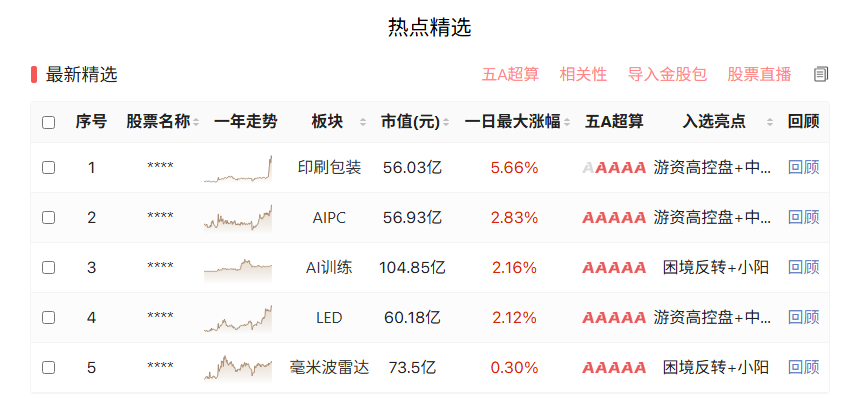This screenshot has width=850, height=403.
Task: Sort by 板块 column arrows
Action: click(363, 123)
